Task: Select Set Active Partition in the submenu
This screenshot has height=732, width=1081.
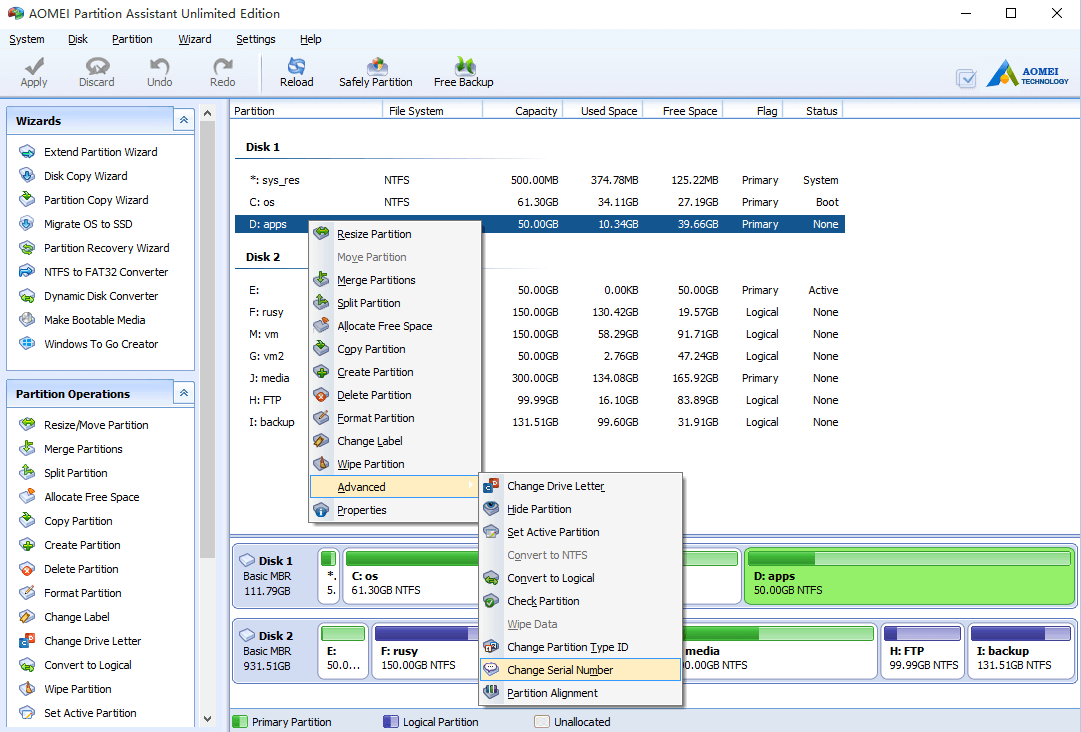Action: point(580,532)
